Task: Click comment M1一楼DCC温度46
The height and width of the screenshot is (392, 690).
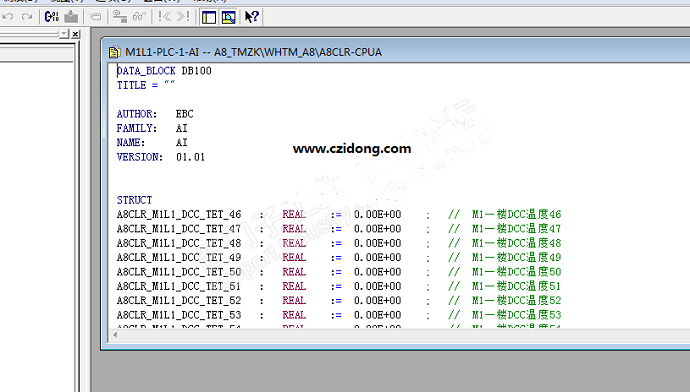Action: pos(517,214)
